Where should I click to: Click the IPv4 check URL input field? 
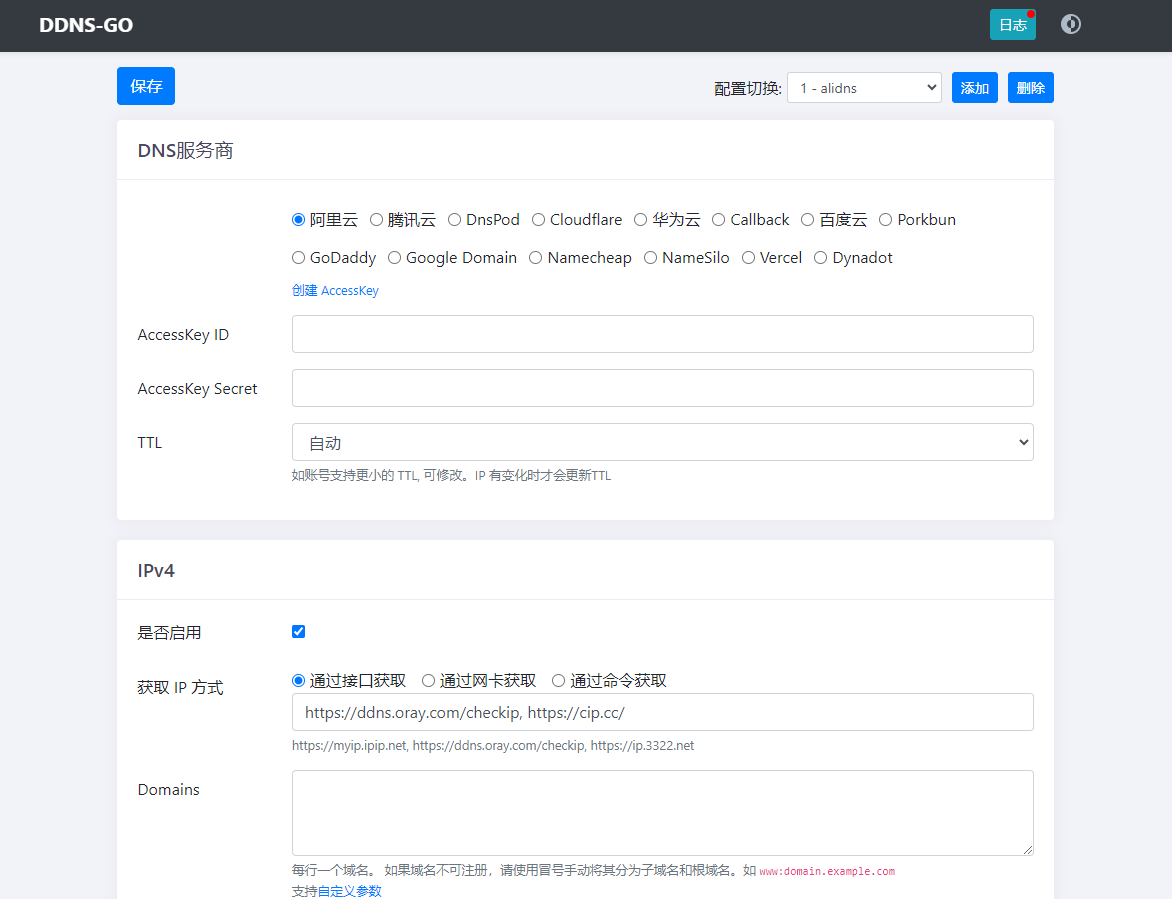tap(662, 712)
